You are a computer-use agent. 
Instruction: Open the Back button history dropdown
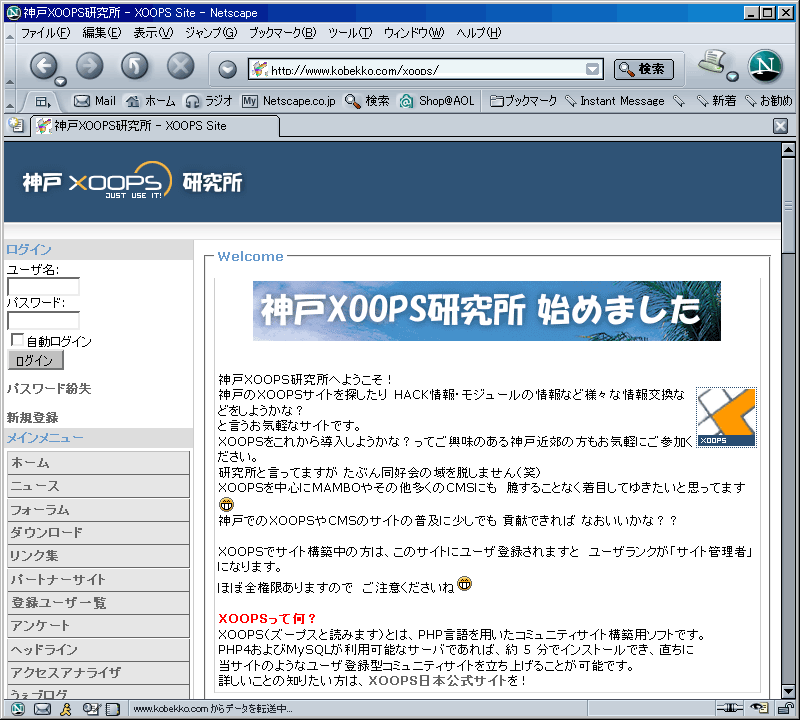click(x=61, y=81)
